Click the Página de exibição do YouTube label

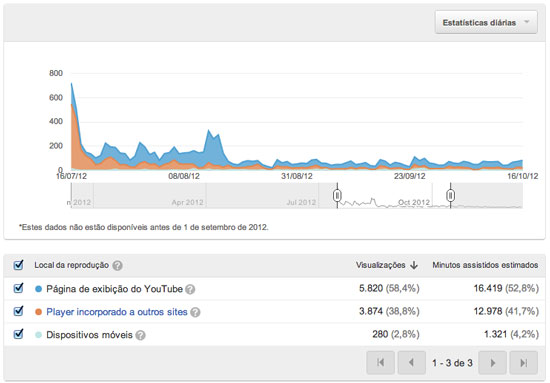(114, 289)
